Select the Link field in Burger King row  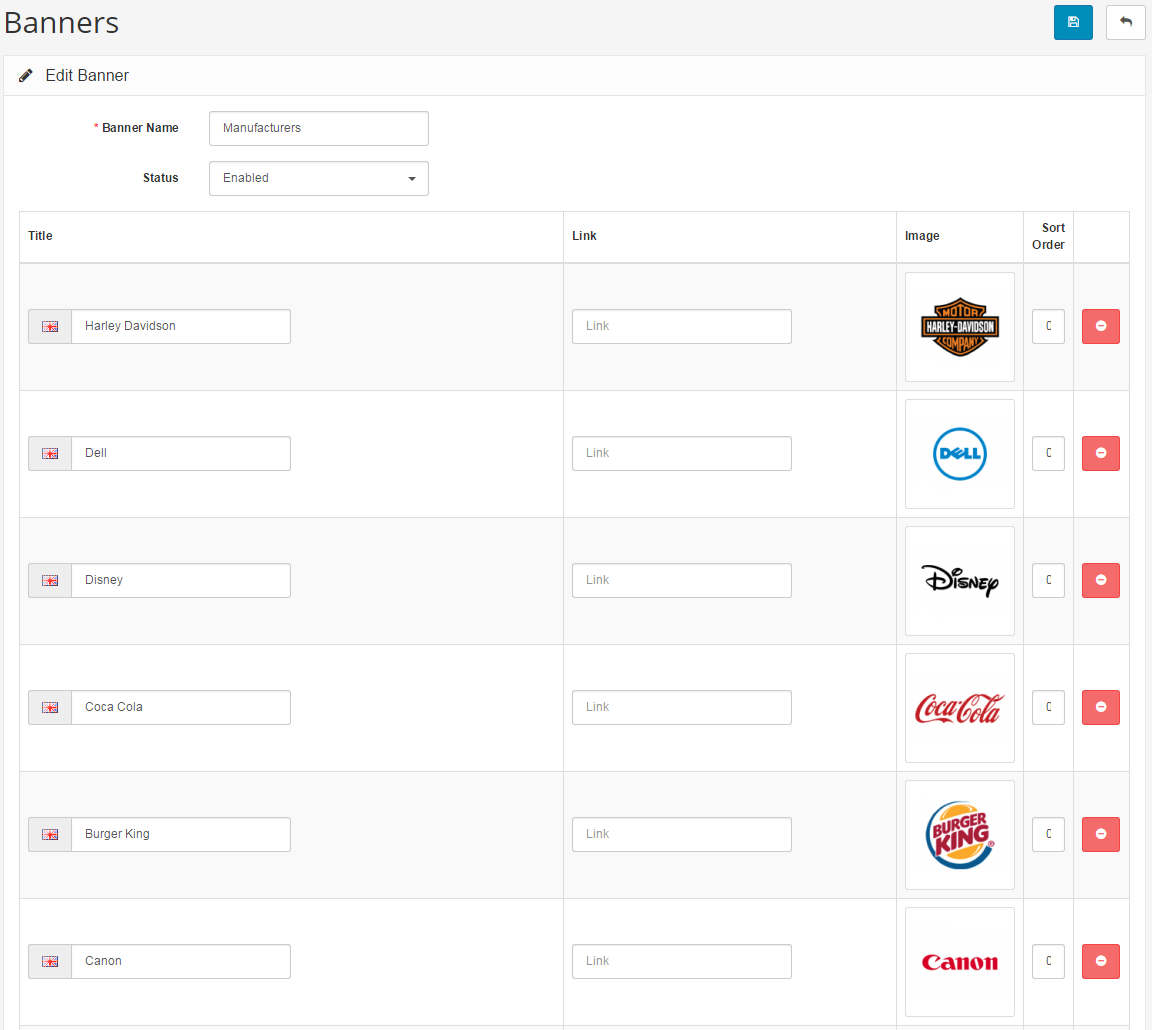tap(682, 835)
